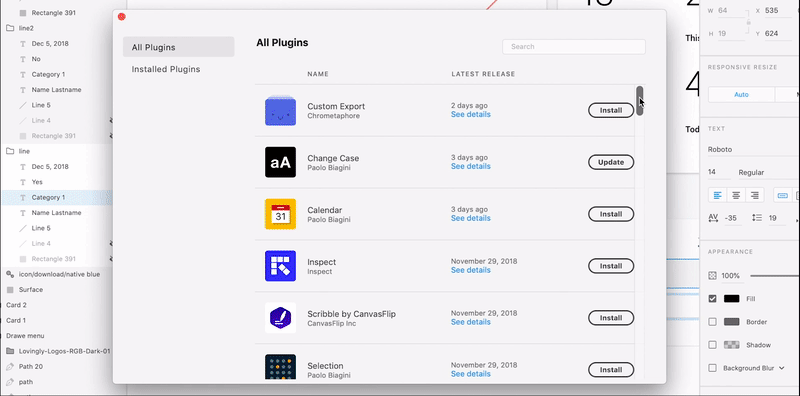Update the Change Case plugin

point(611,162)
